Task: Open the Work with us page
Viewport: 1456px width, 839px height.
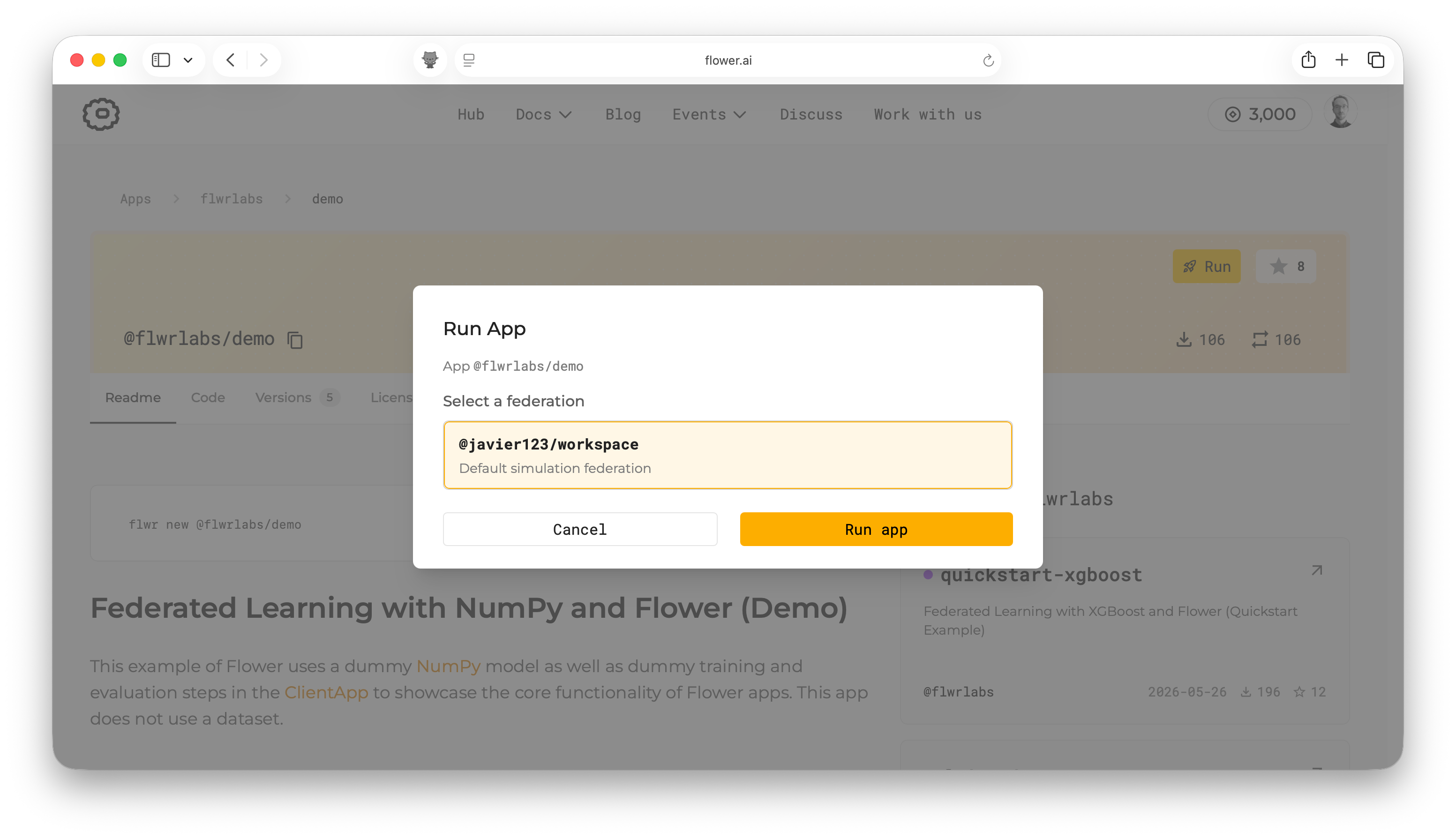Action: coord(928,114)
